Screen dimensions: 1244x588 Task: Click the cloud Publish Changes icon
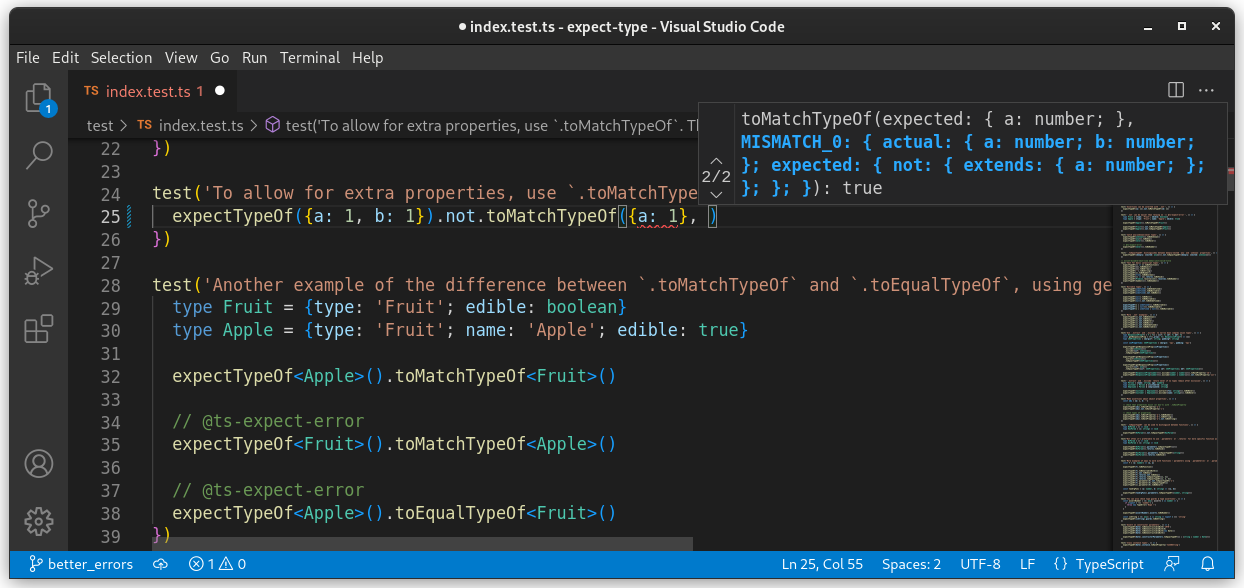tap(160, 564)
